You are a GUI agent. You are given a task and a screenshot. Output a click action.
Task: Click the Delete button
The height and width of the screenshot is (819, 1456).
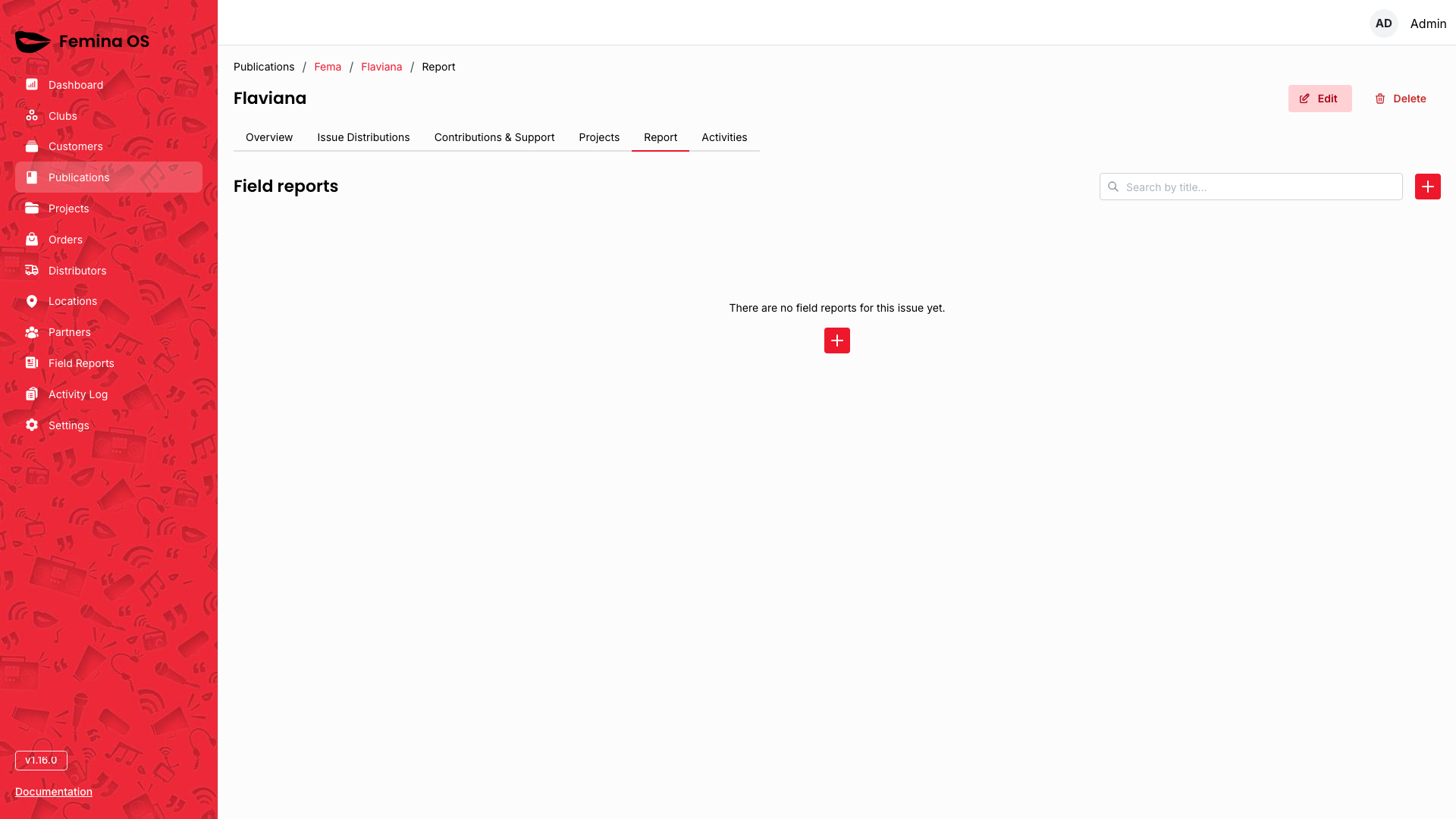pyautogui.click(x=1401, y=99)
